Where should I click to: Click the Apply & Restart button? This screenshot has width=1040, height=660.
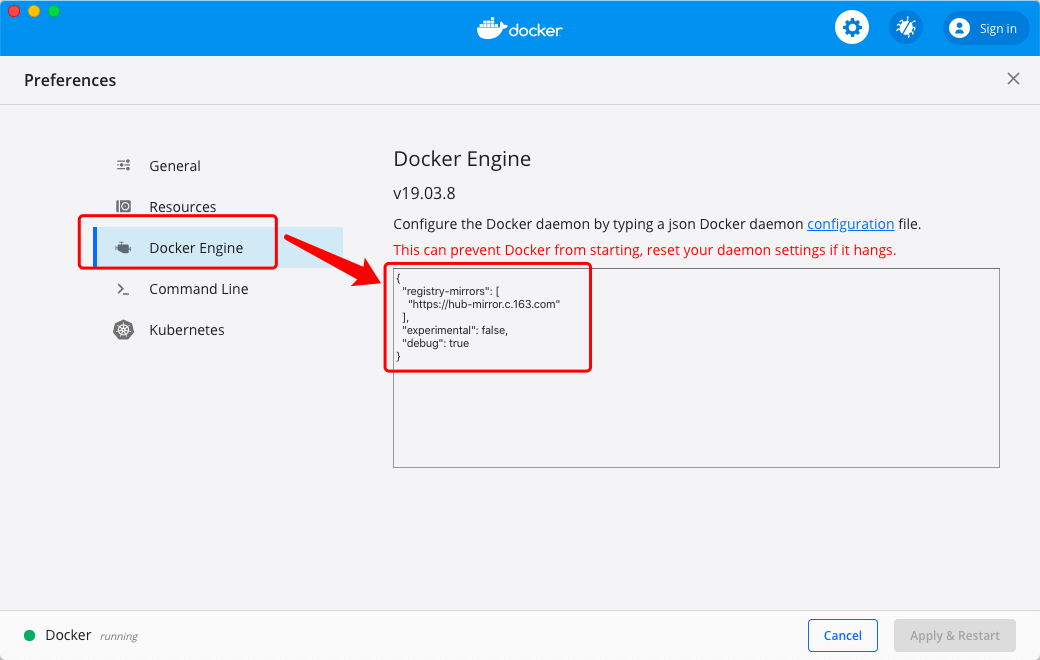coord(954,635)
